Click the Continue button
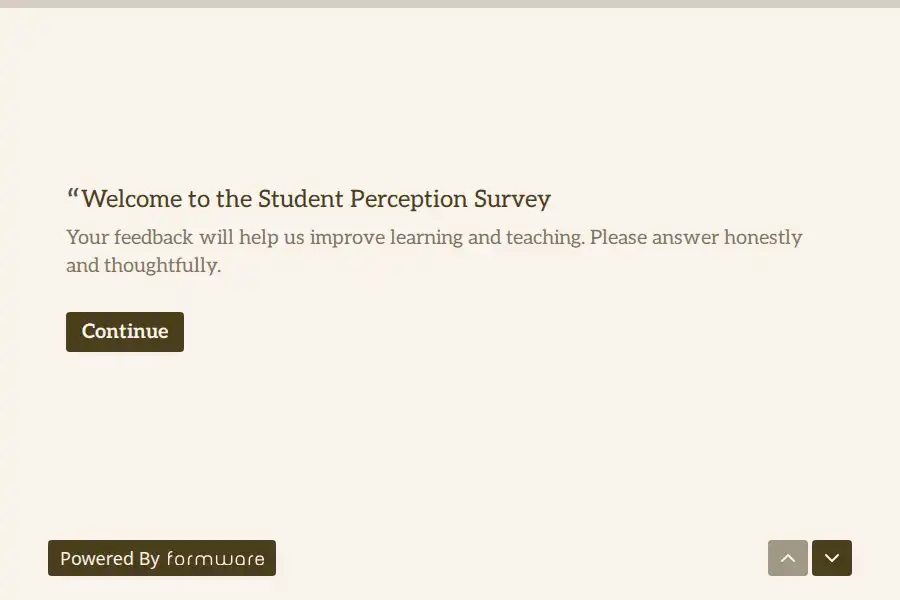The image size is (900, 600). [x=125, y=332]
